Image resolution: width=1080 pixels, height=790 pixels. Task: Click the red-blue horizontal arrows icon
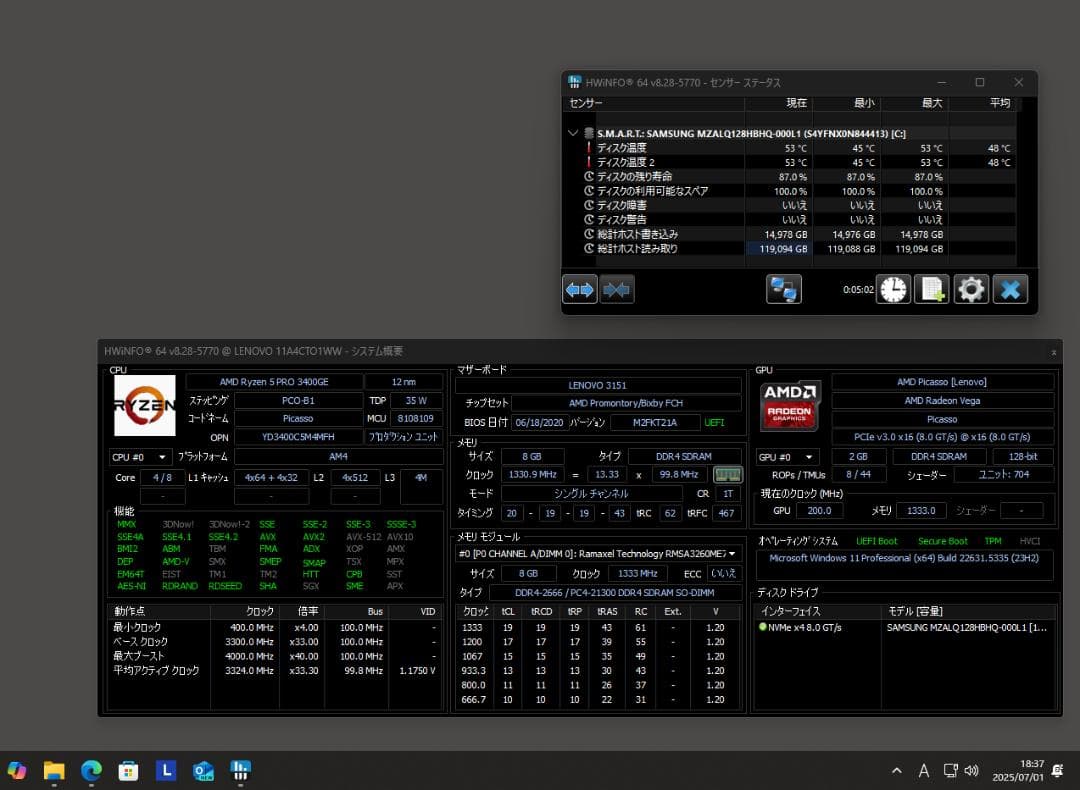(x=580, y=289)
